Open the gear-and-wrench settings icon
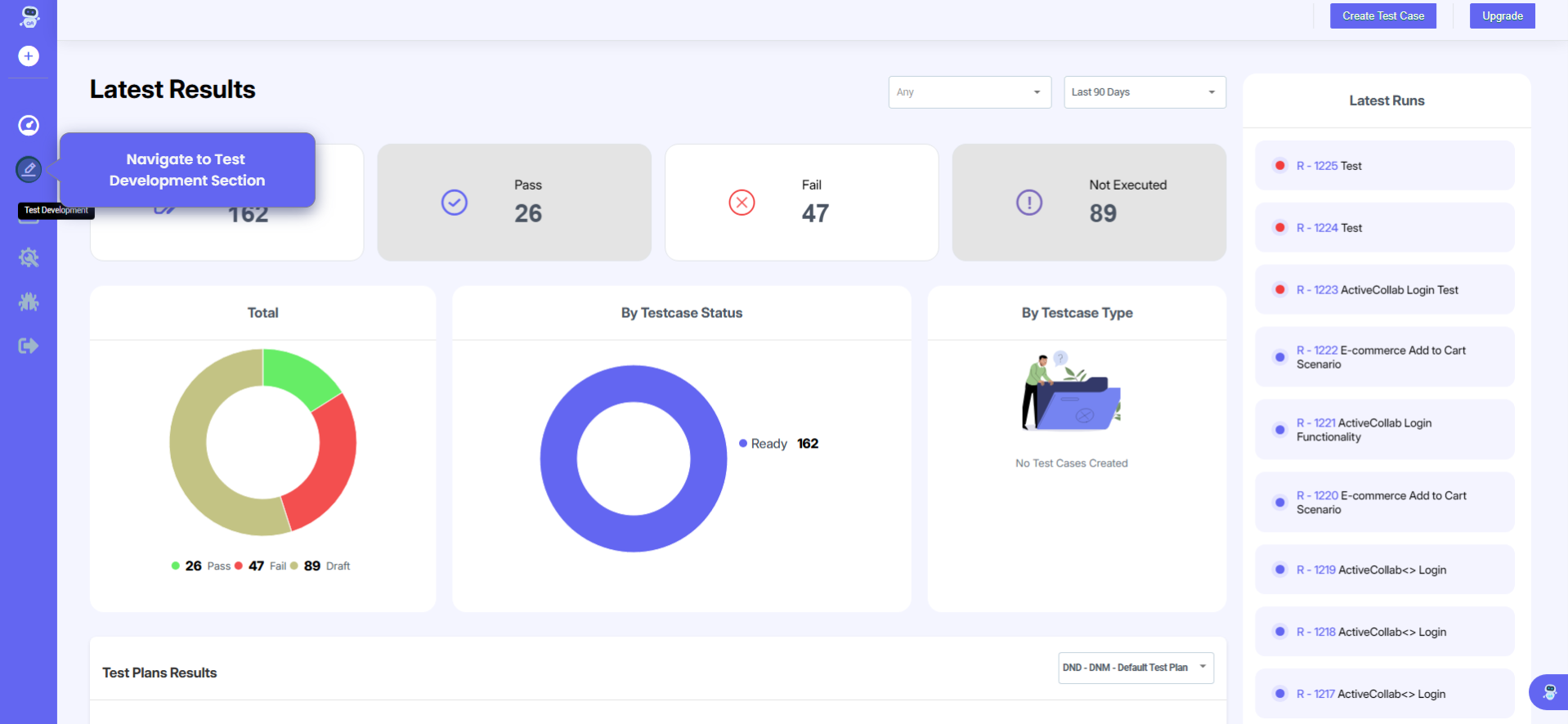The height and width of the screenshot is (724, 1568). (29, 258)
